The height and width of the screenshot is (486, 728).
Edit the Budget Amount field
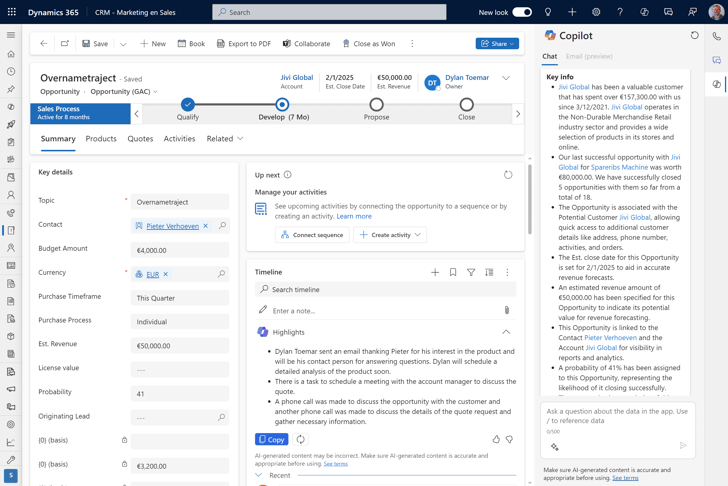click(180, 250)
